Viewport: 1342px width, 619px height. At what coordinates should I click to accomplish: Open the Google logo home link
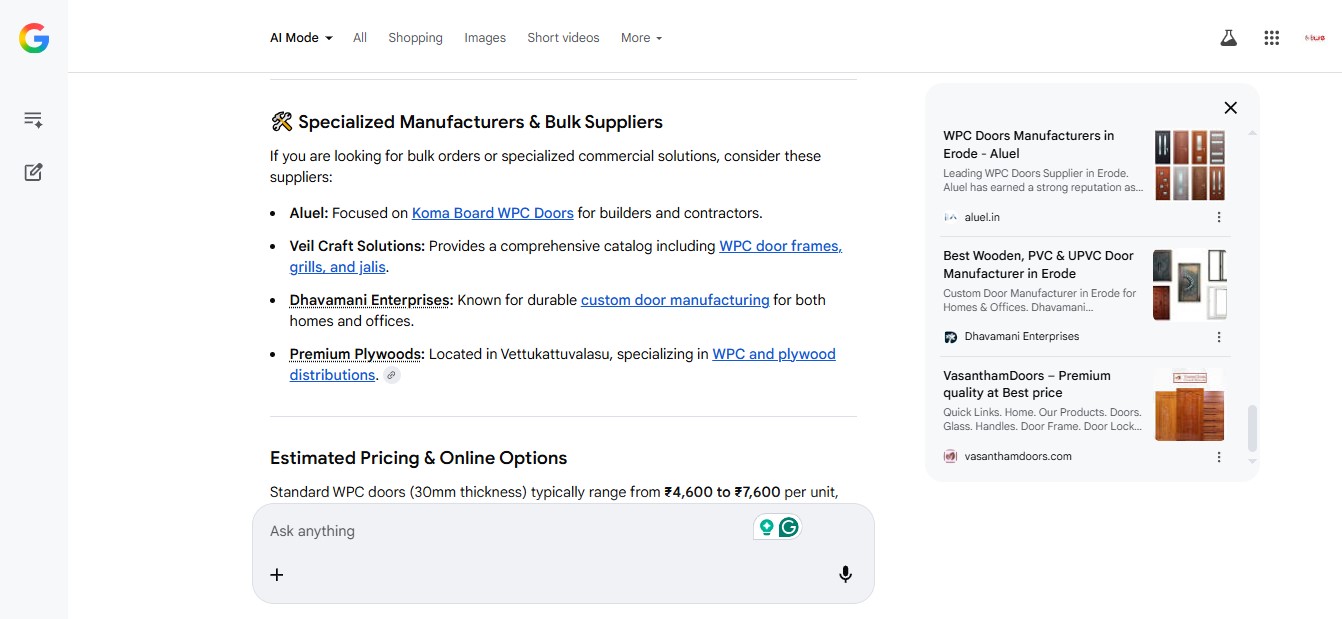pos(34,38)
